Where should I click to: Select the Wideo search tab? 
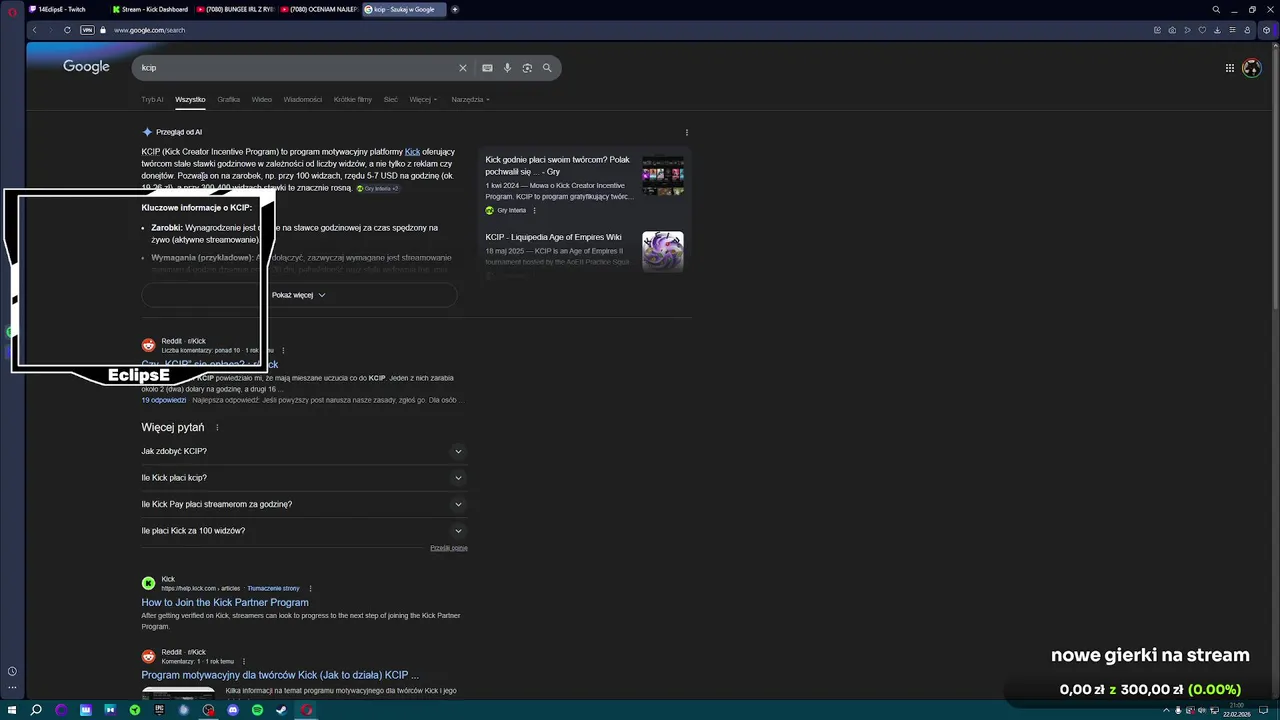[262, 100]
